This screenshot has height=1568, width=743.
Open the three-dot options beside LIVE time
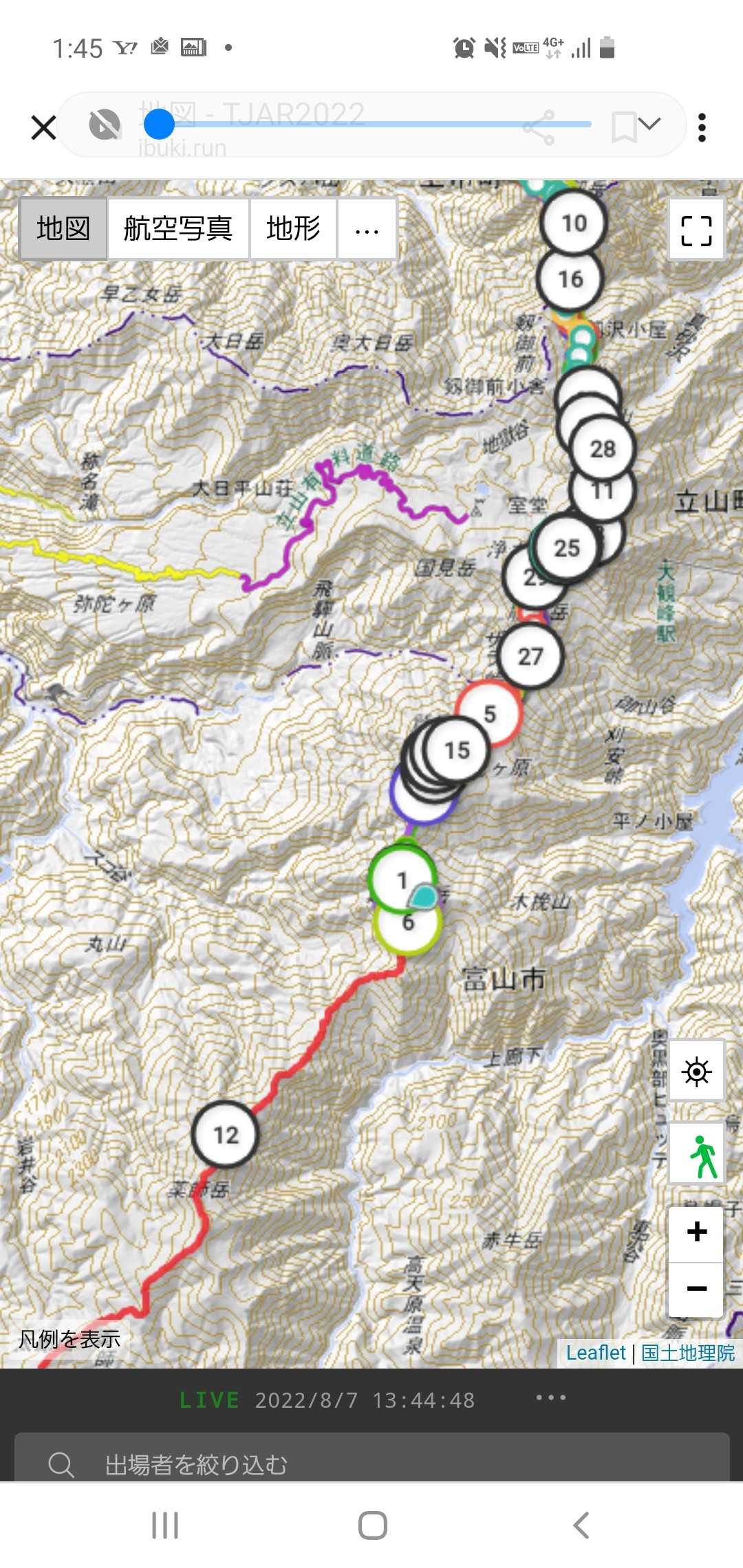(551, 1397)
